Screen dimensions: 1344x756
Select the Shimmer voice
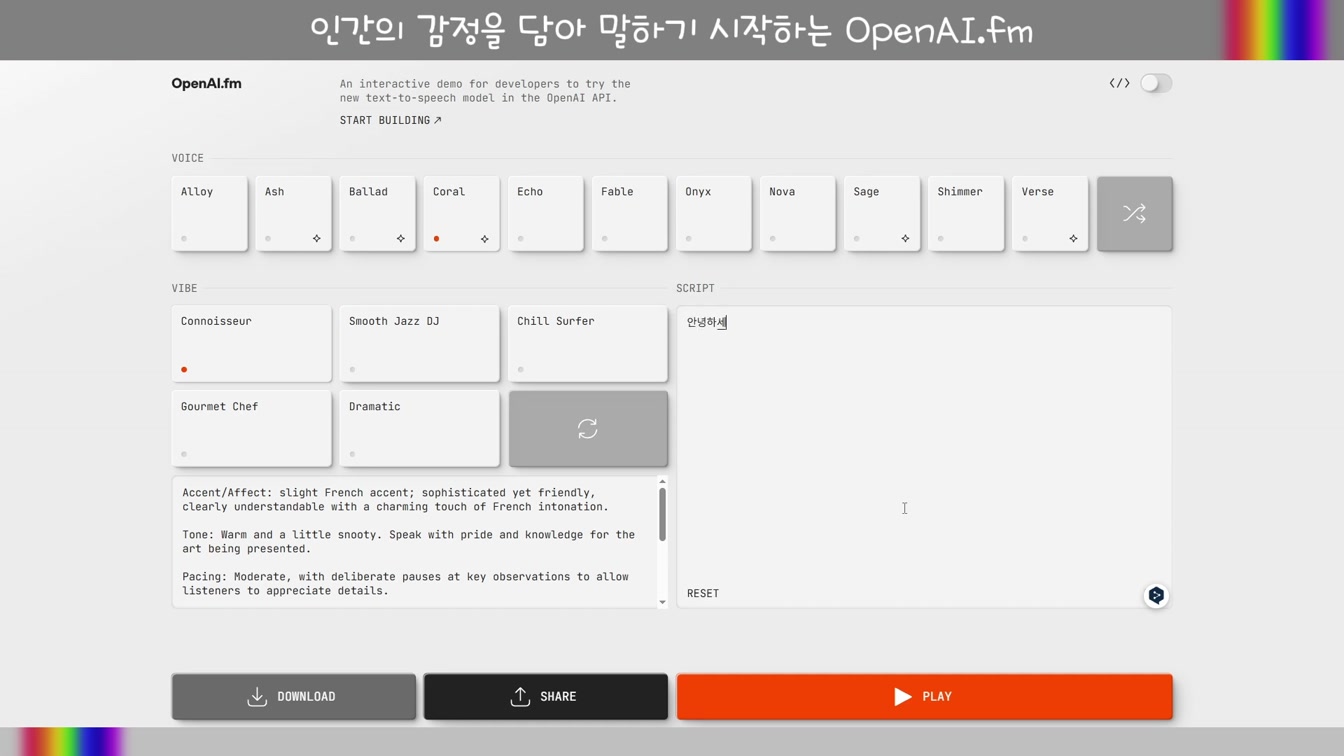(966, 214)
